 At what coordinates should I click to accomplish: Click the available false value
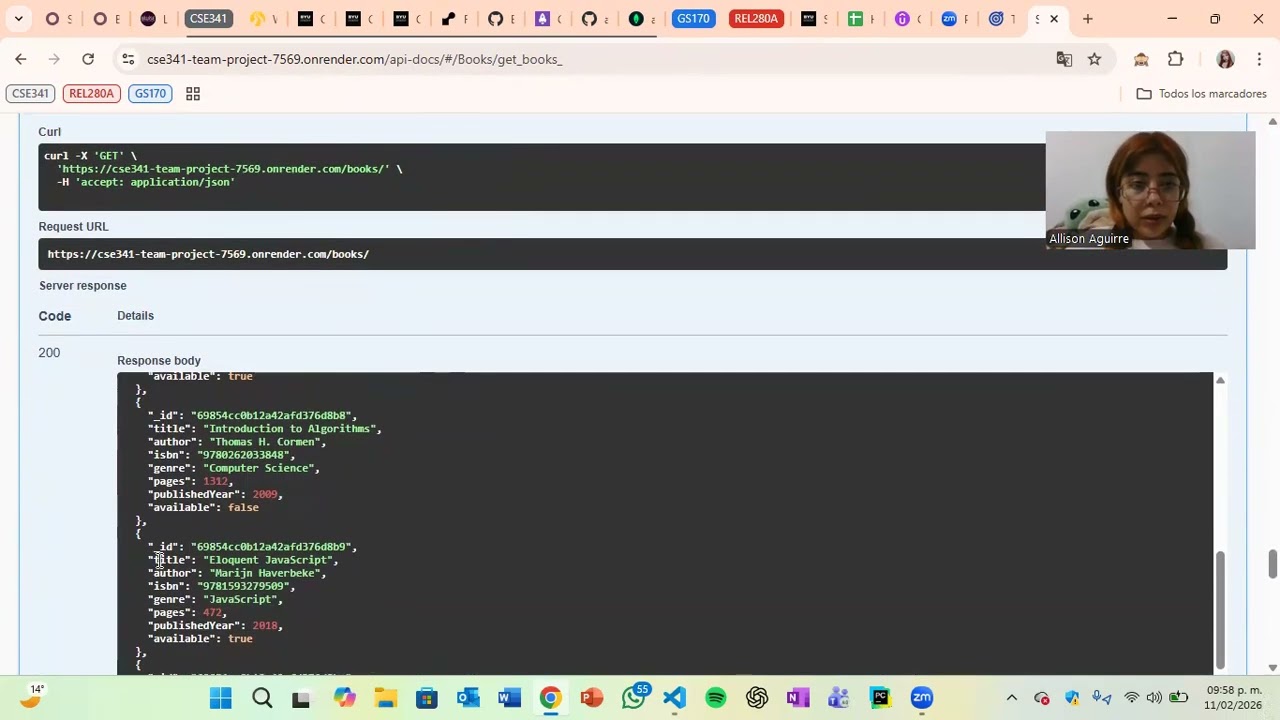click(x=243, y=507)
